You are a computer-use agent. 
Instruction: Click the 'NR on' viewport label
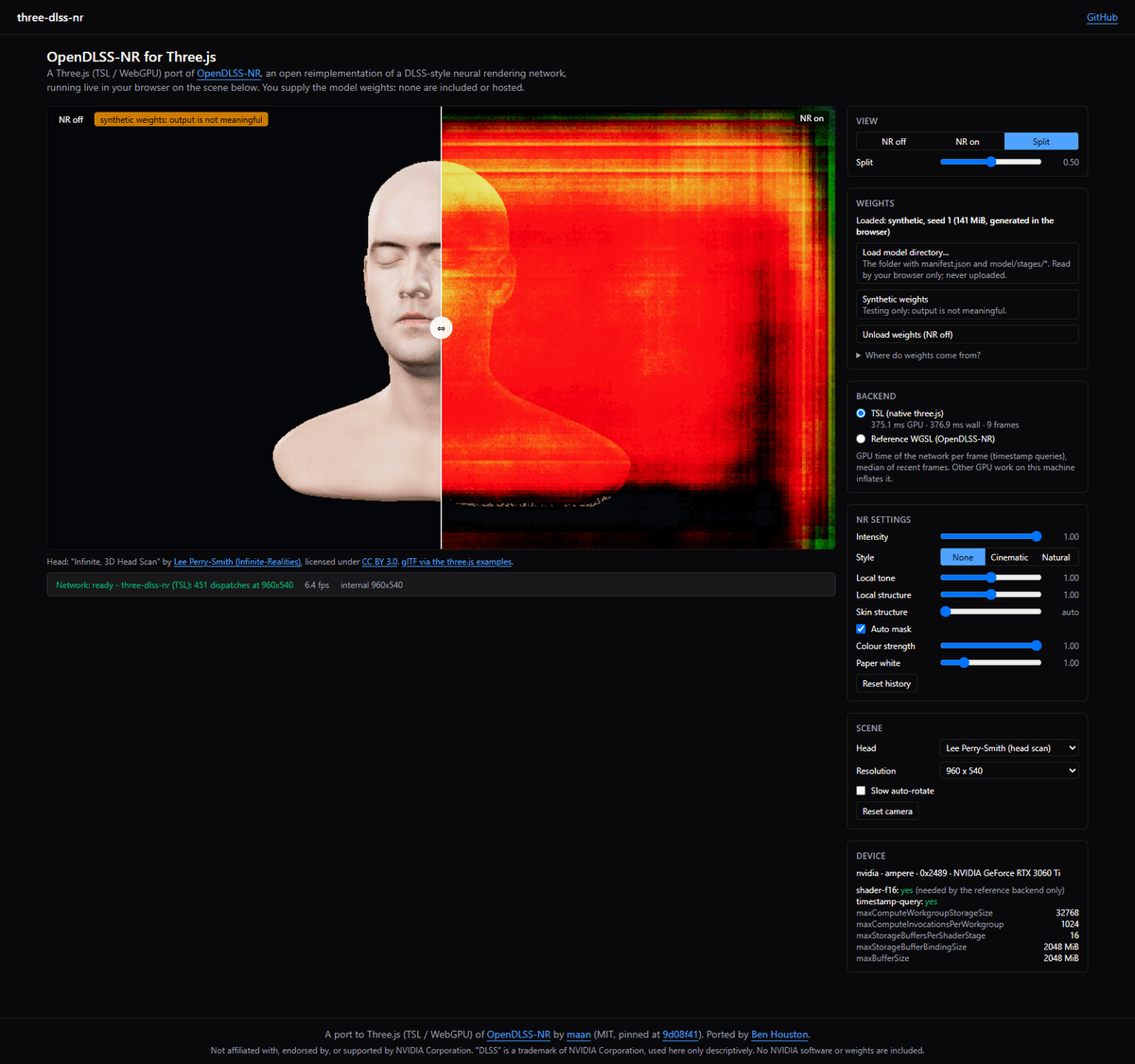click(x=812, y=119)
